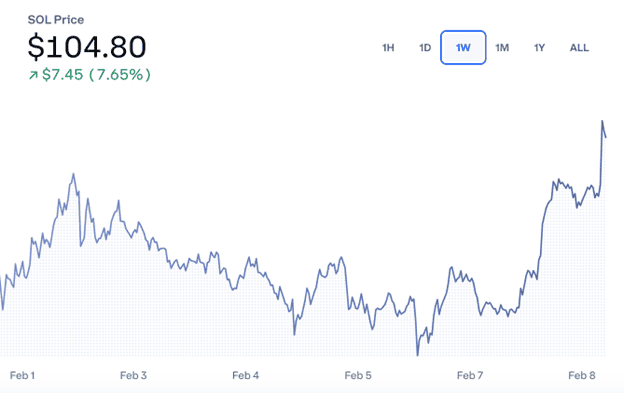The image size is (624, 393).
Task: Click the sharp dip after Feb 4
Action: point(294,334)
